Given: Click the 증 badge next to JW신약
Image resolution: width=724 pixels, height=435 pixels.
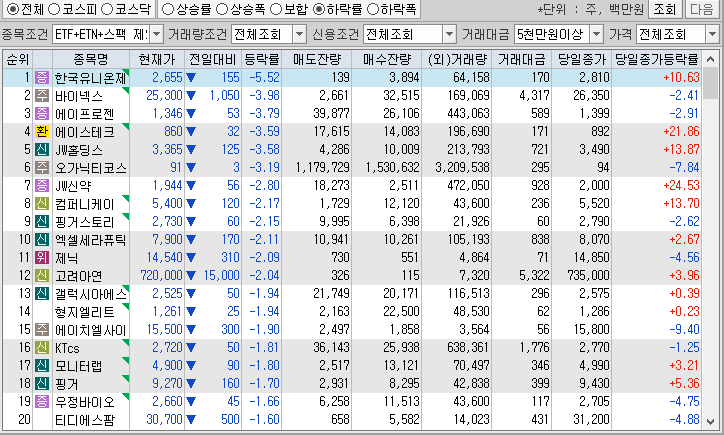Looking at the screenshot, I should click(42, 186).
